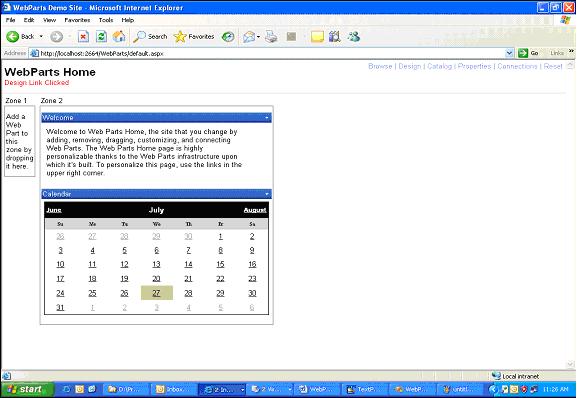This screenshot has width=577, height=398.
Task: Open the Favorites menu
Action: click(77, 20)
